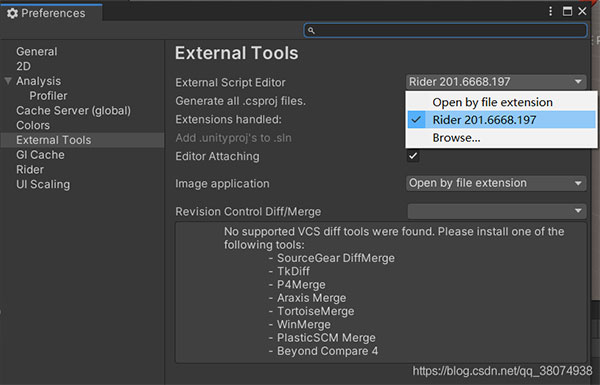Click "SourceGear DiffMerge" in the tools list

(x=336, y=258)
